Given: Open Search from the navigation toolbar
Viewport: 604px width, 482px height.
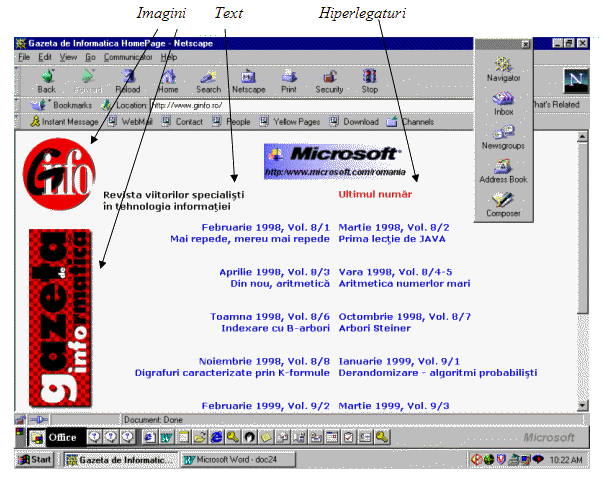Looking at the screenshot, I should click(x=208, y=80).
